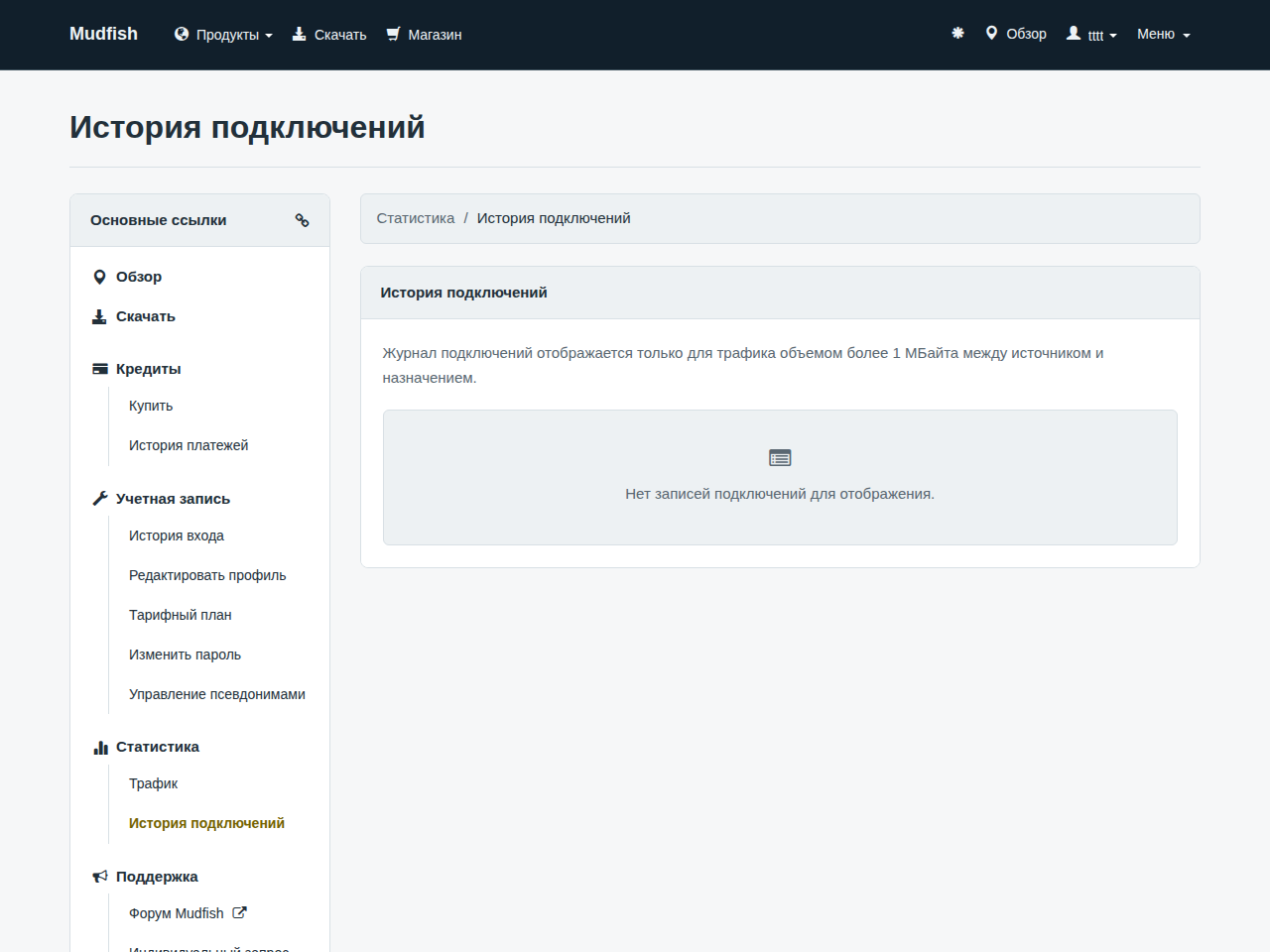1270x952 pixels.
Task: Click the empty list icon in the panel
Action: 780,458
